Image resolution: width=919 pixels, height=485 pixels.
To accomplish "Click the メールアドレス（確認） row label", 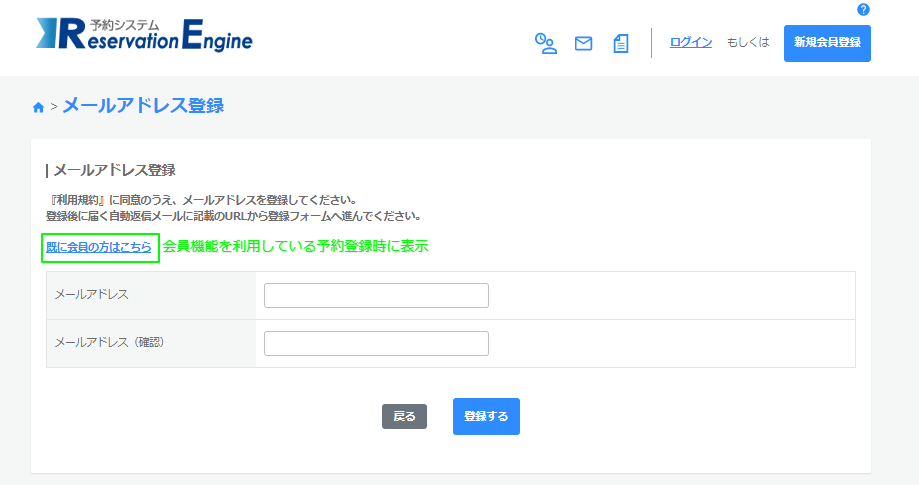I will [108, 342].
